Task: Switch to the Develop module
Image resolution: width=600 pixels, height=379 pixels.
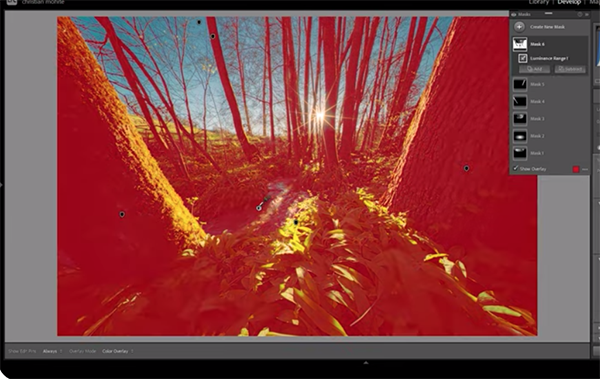Action: pos(569,2)
